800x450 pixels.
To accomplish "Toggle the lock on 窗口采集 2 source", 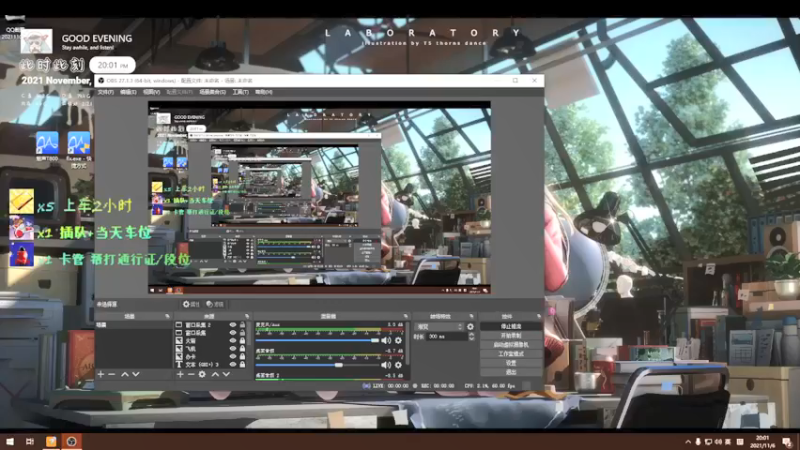I will (242, 324).
